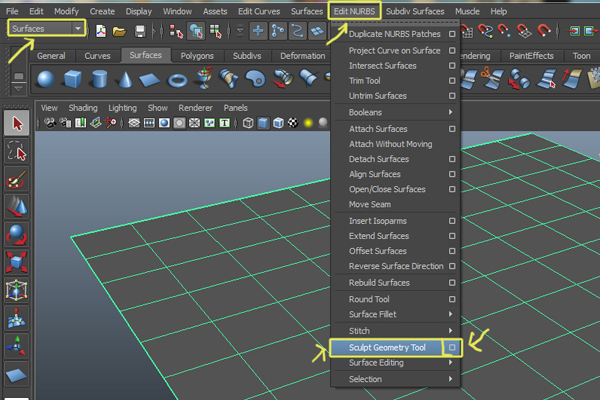This screenshot has height=400, width=600.
Task: Create a NURBS sphere from shelf
Action: point(46,80)
